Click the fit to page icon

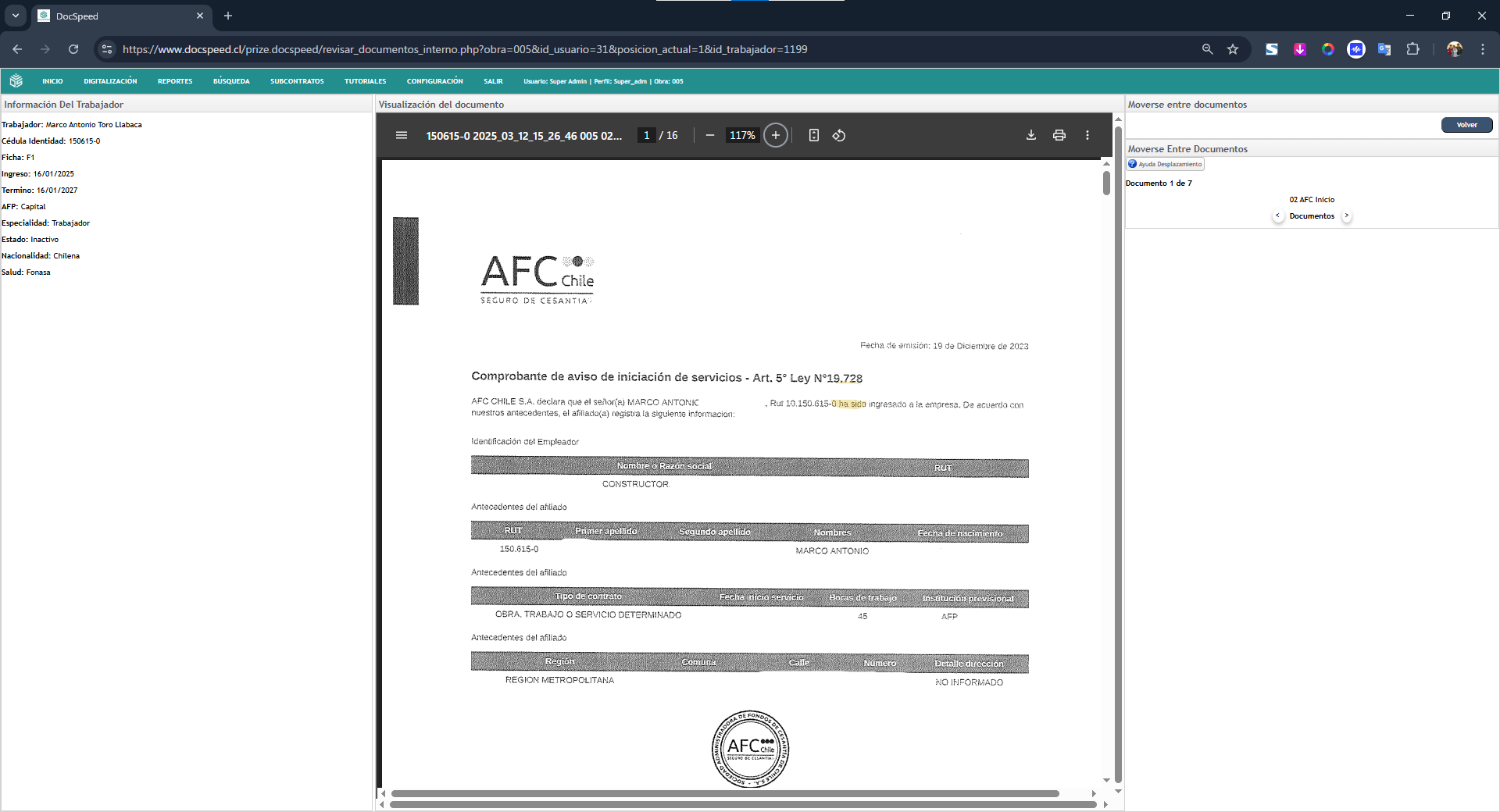[813, 135]
